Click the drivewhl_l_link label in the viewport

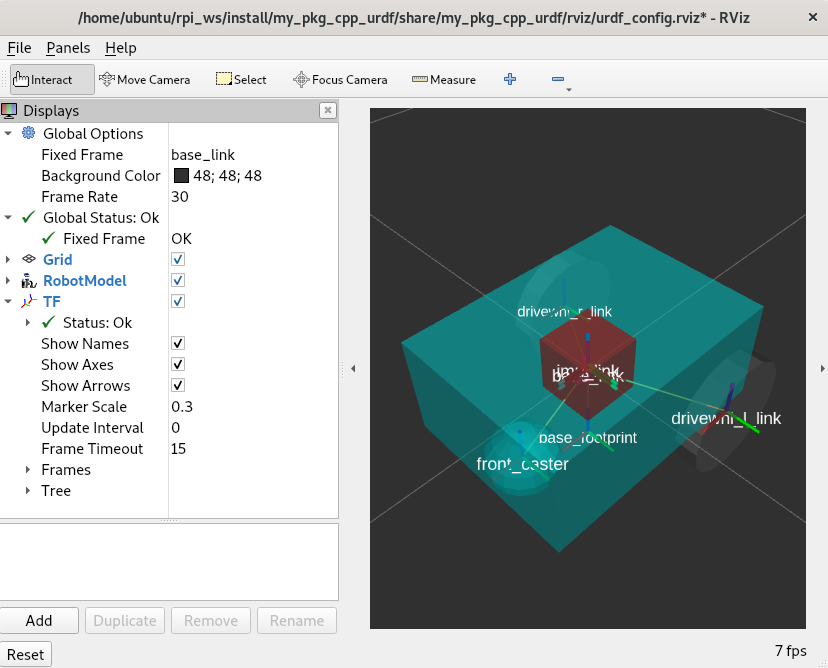point(726,418)
